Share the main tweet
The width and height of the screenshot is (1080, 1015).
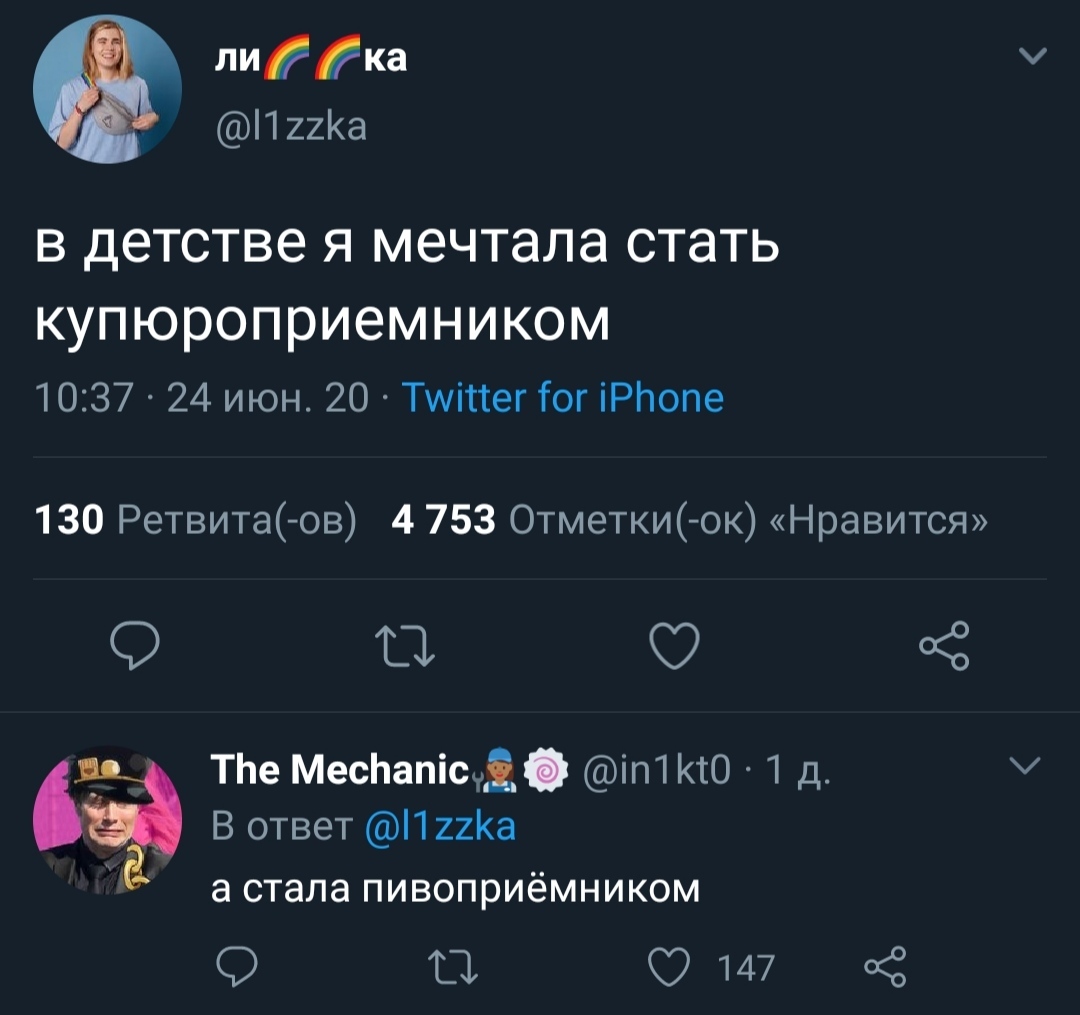943,644
